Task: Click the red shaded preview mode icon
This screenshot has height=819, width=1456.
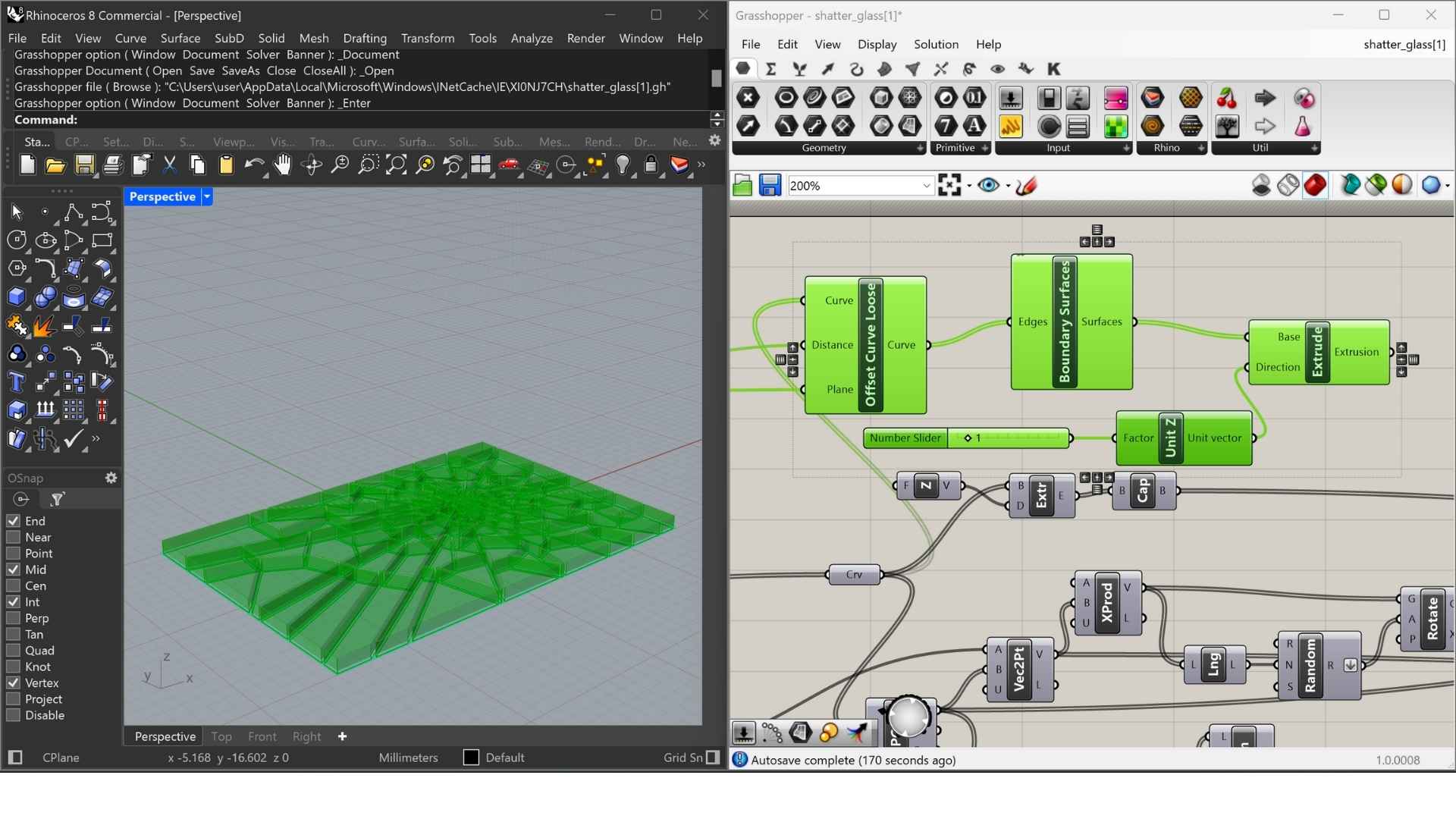Action: (x=1316, y=185)
